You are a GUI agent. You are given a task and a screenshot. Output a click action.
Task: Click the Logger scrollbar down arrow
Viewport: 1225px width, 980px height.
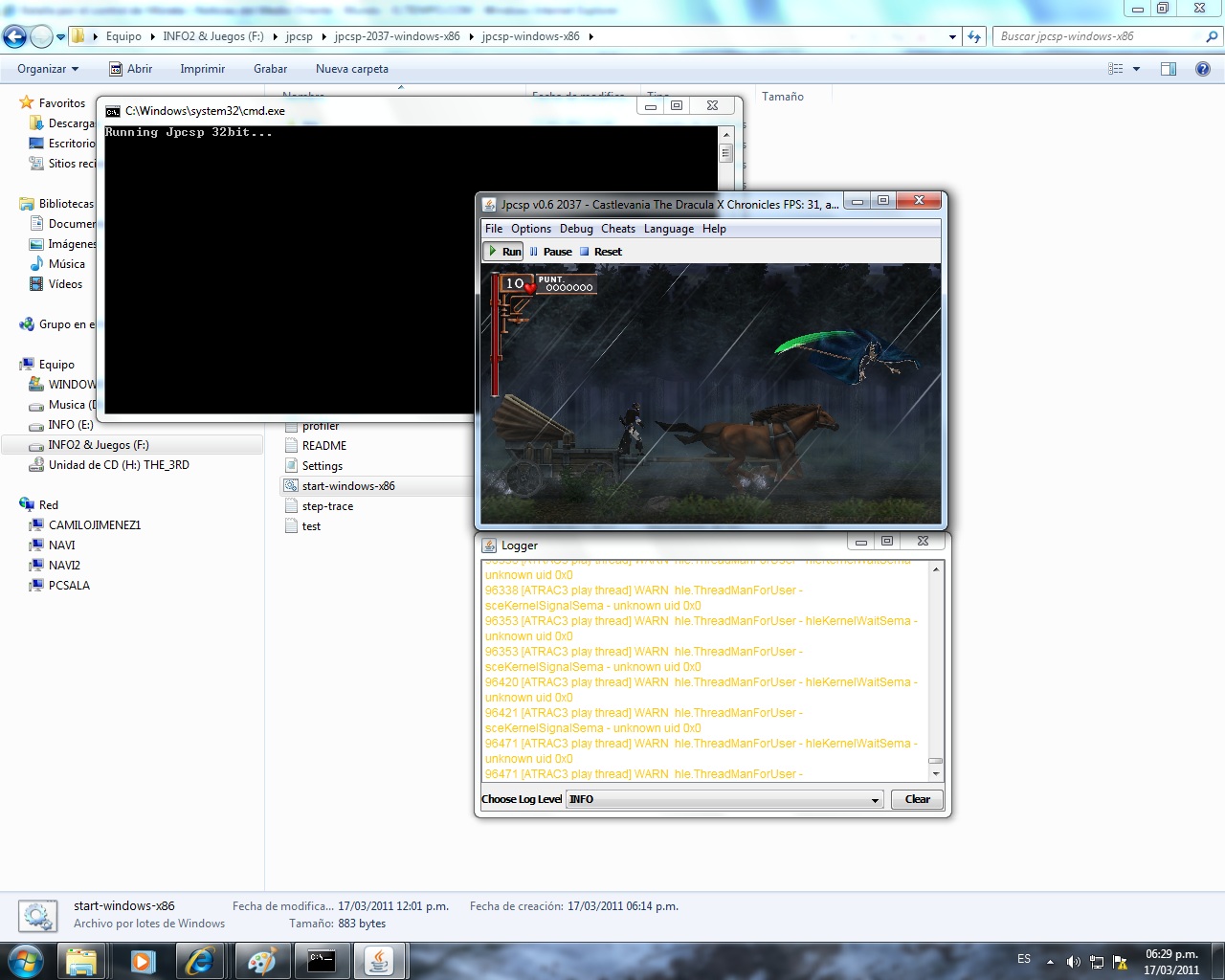(x=936, y=773)
